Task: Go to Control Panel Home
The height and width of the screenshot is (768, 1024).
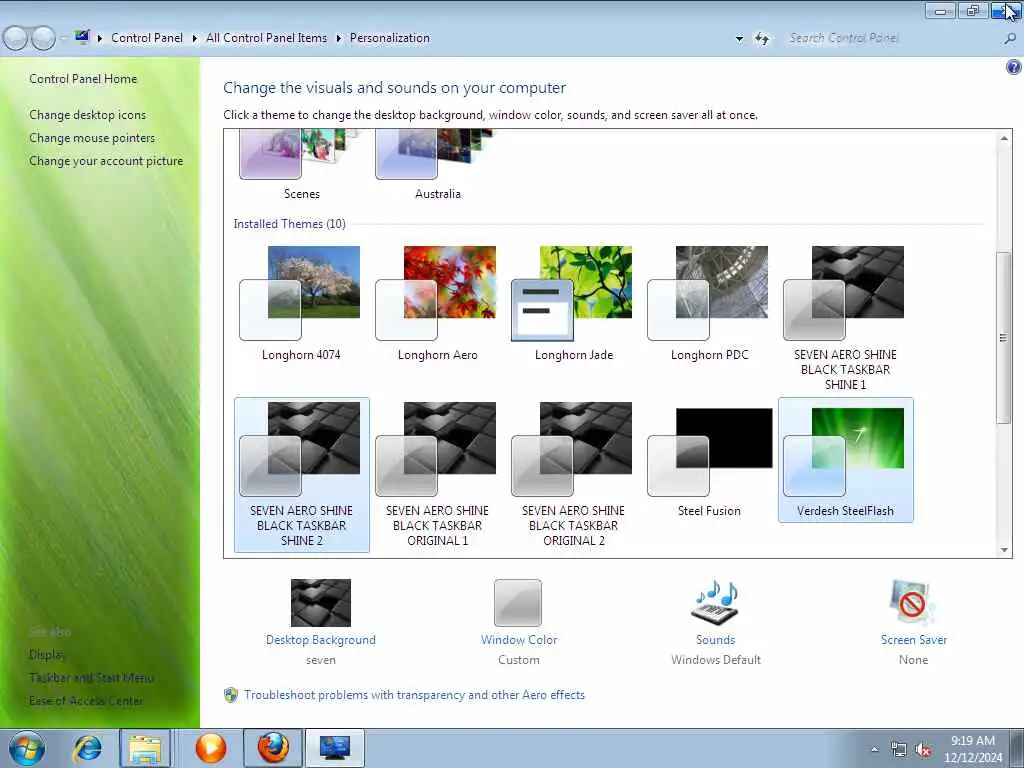Action: (x=83, y=79)
